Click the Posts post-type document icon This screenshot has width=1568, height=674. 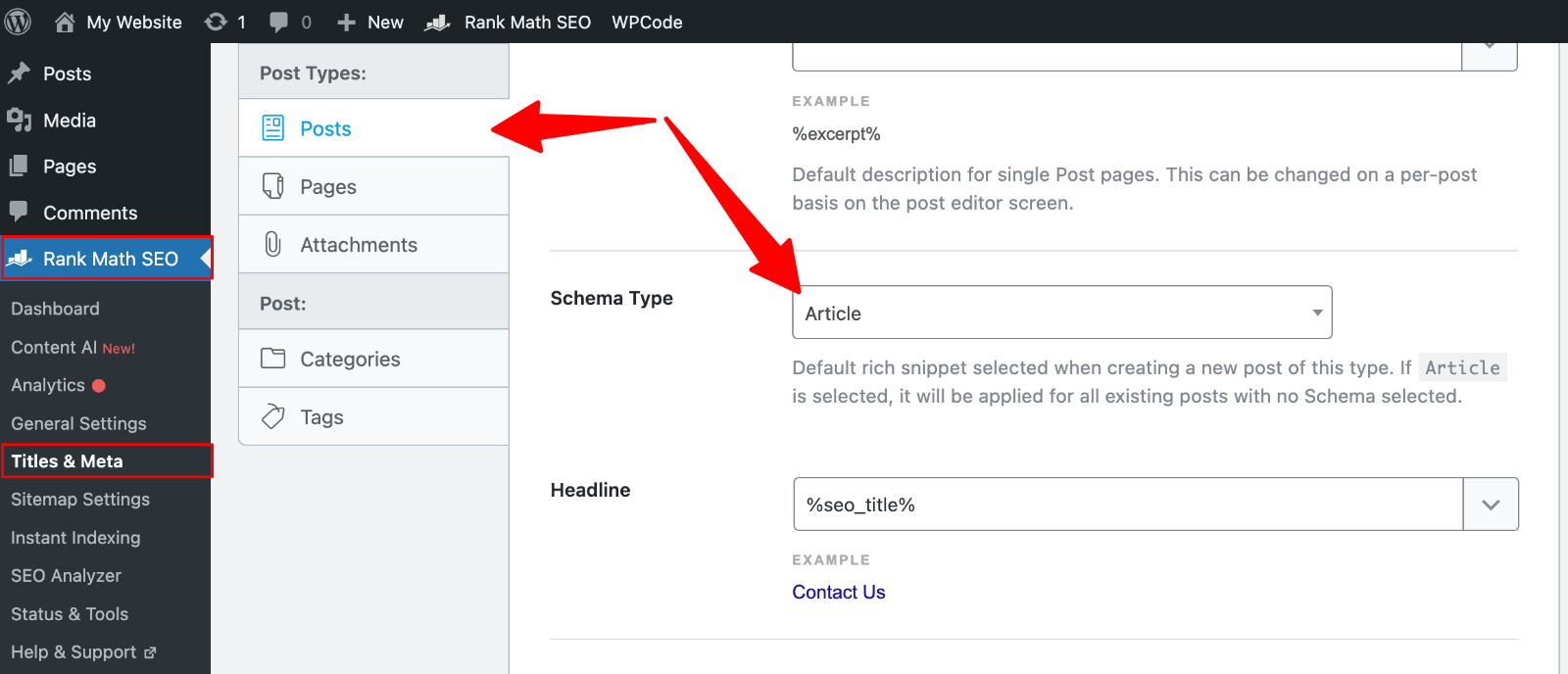tap(273, 128)
